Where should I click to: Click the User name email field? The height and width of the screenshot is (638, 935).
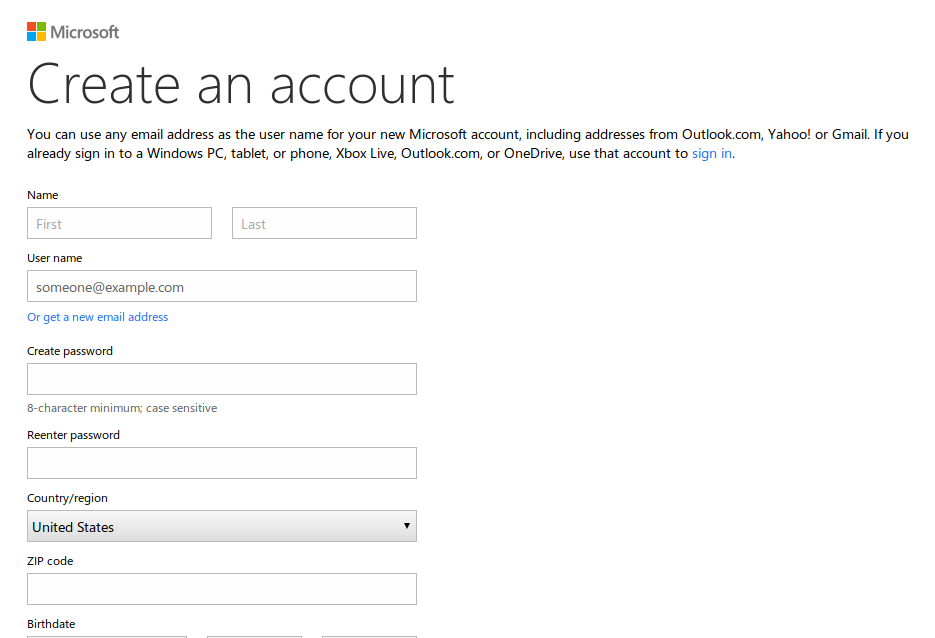(221, 286)
